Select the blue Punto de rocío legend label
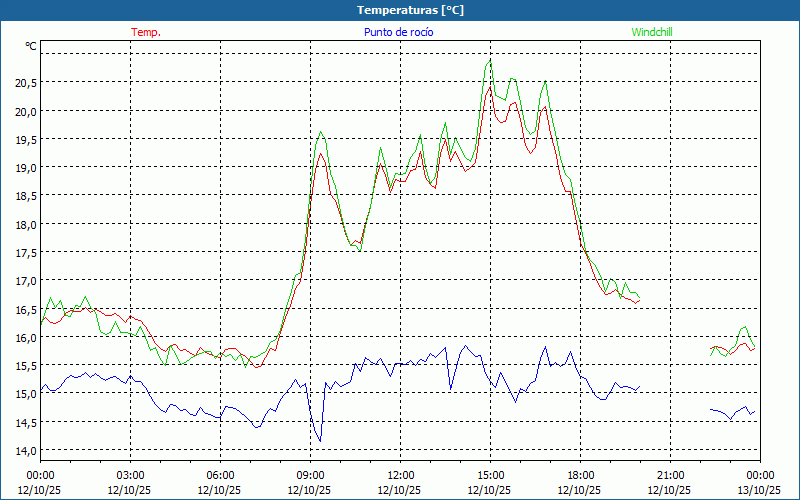 coord(399,32)
